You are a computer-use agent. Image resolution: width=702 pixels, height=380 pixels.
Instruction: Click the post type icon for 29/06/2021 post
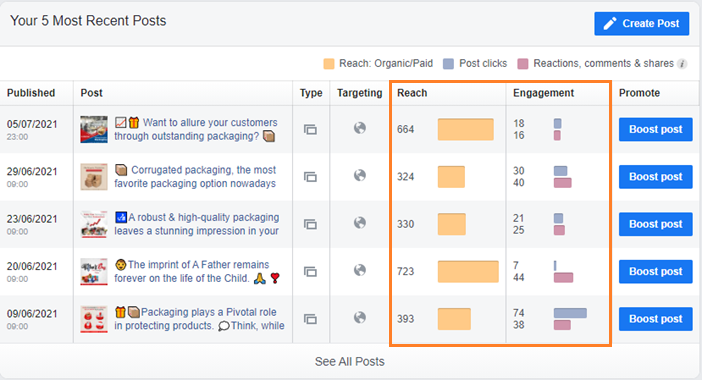tap(310, 177)
